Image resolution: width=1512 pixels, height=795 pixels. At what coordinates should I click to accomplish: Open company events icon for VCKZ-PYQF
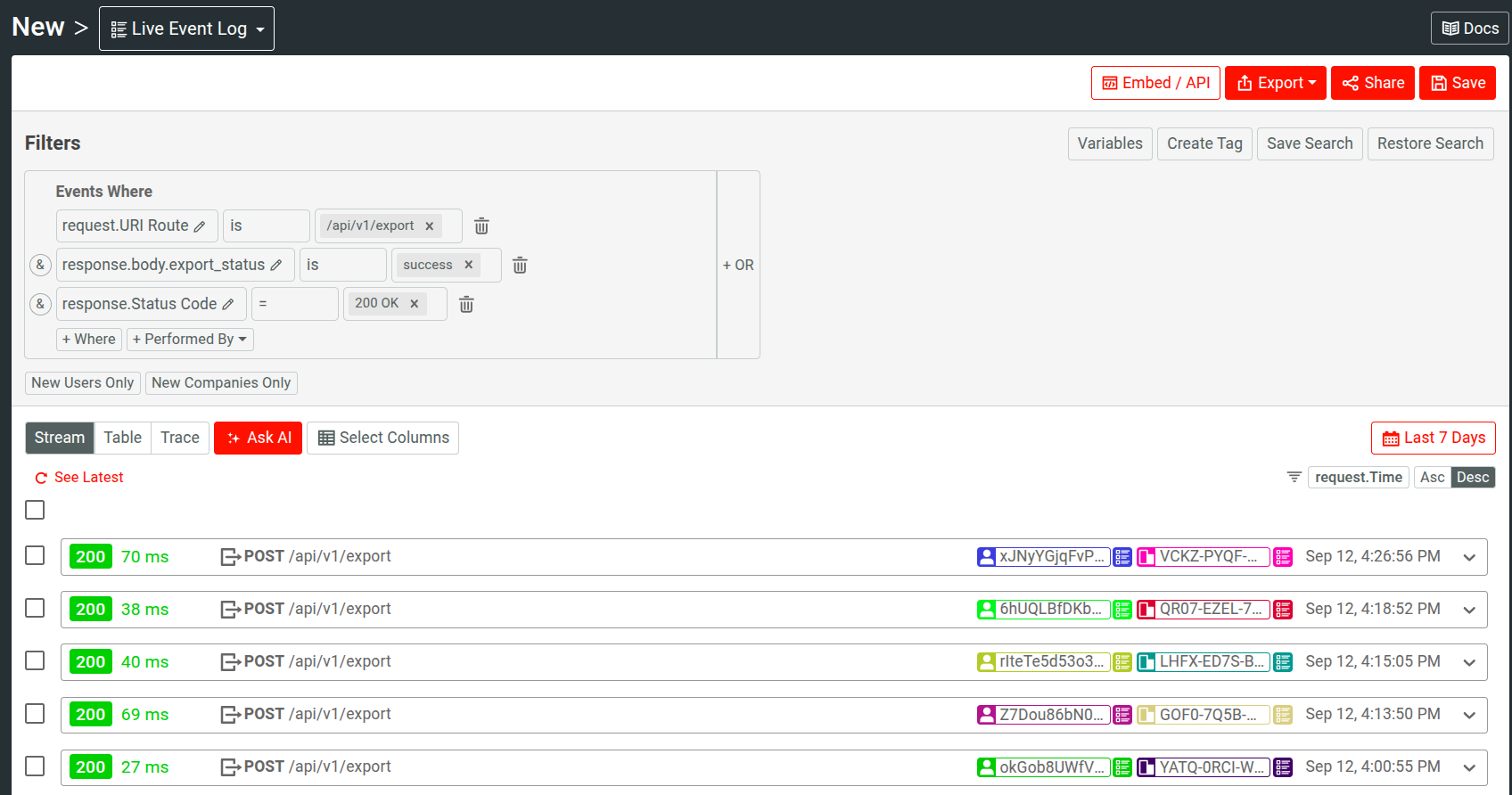click(1283, 557)
